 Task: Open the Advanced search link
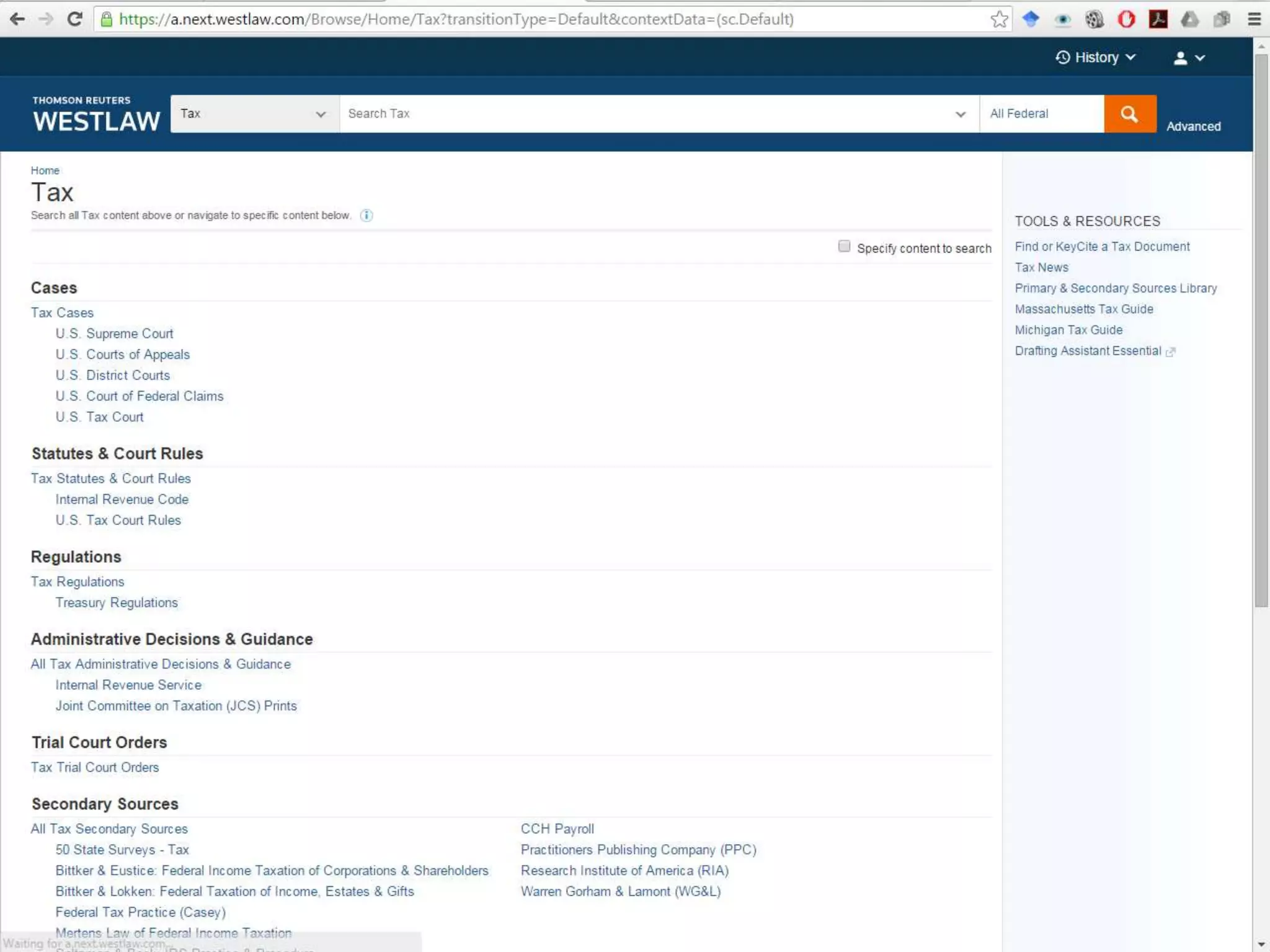point(1193,126)
